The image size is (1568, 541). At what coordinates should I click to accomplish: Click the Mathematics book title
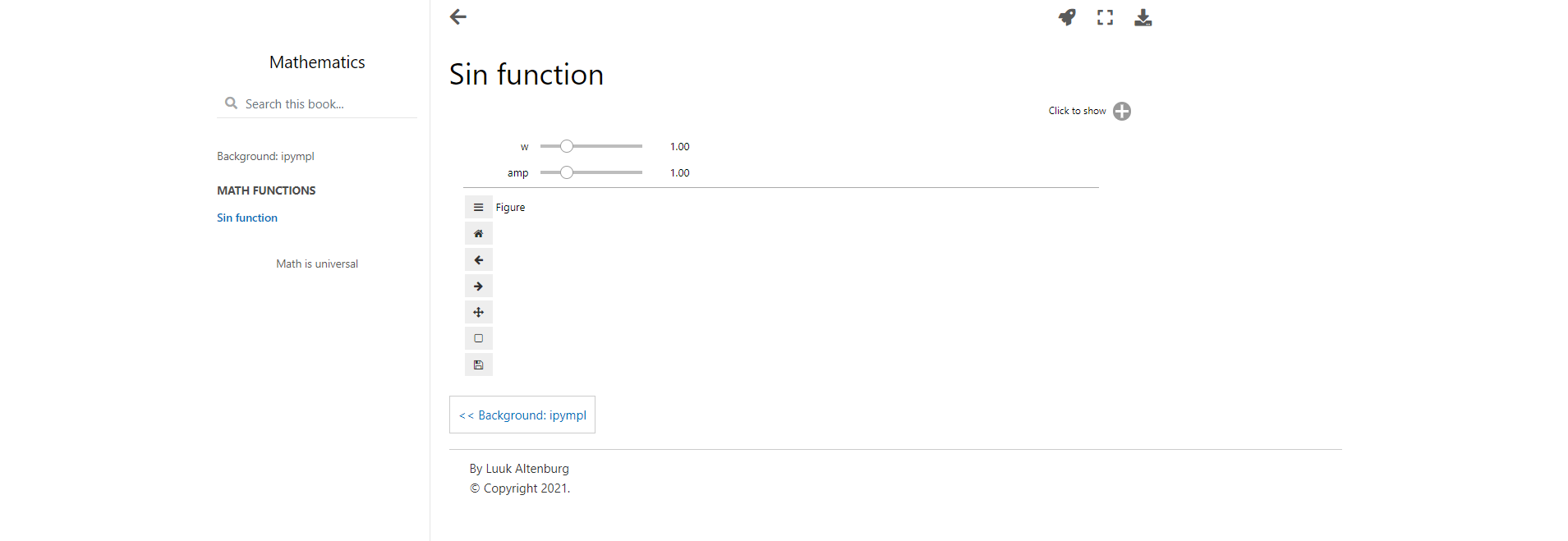(316, 62)
